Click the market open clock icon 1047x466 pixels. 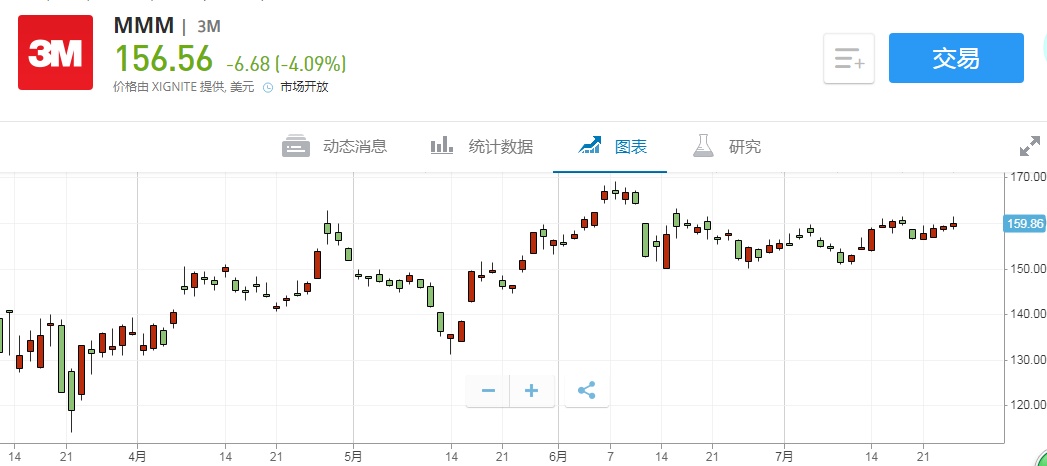(x=268, y=87)
